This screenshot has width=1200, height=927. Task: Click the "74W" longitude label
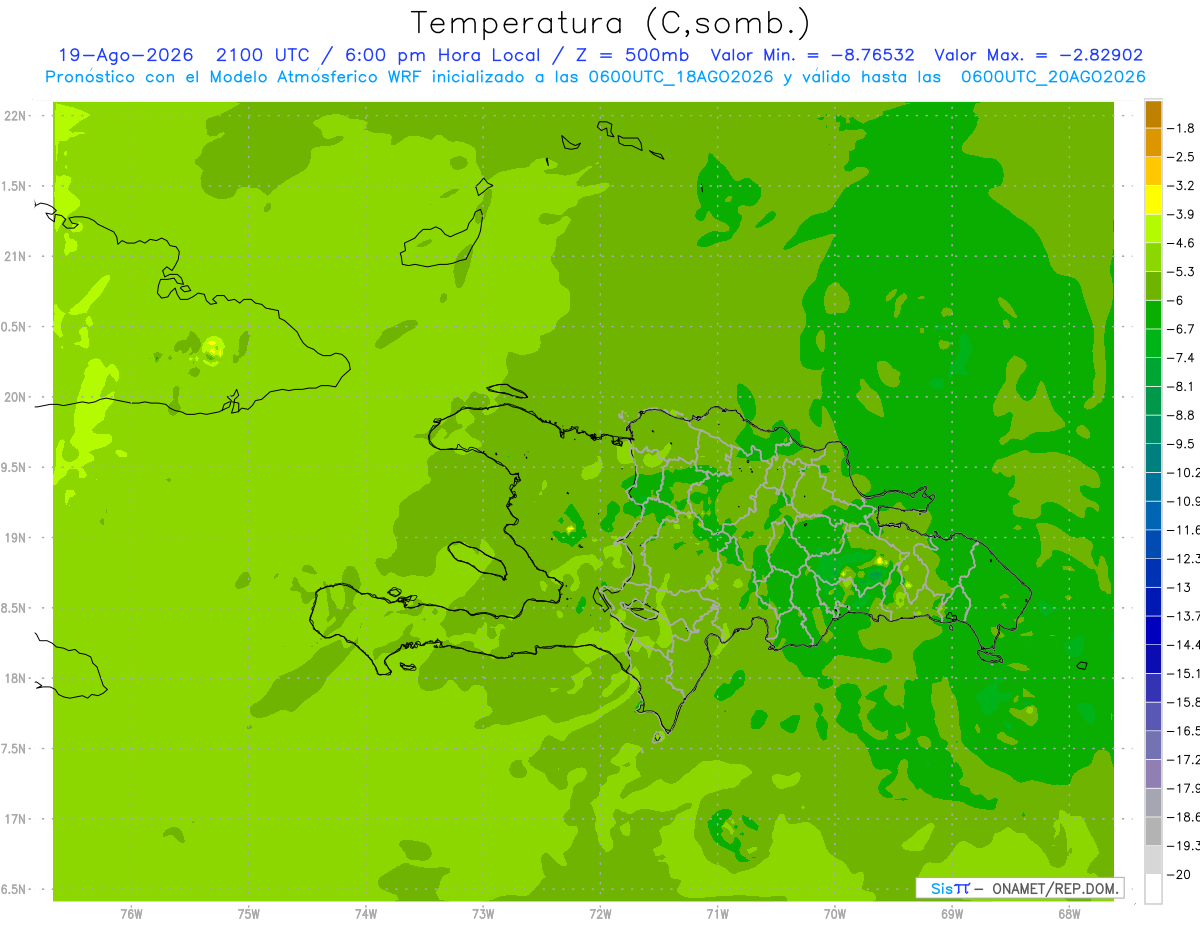[365, 913]
